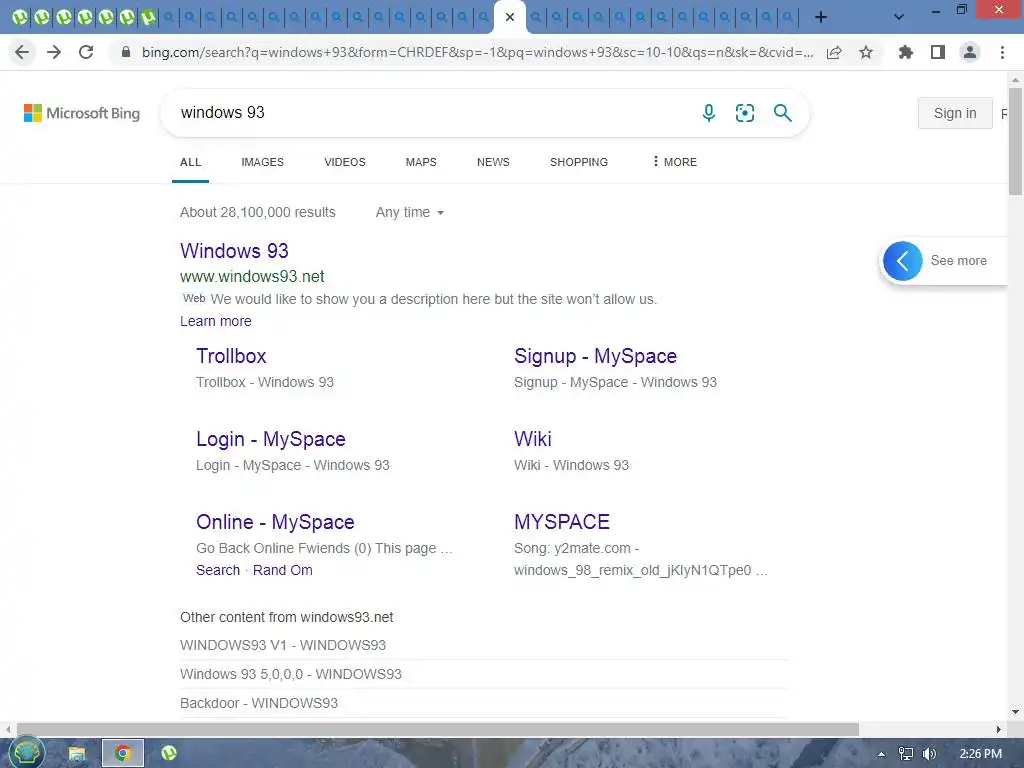Screen dimensions: 1024x768
Task: Open network tray icon
Action: (906, 754)
